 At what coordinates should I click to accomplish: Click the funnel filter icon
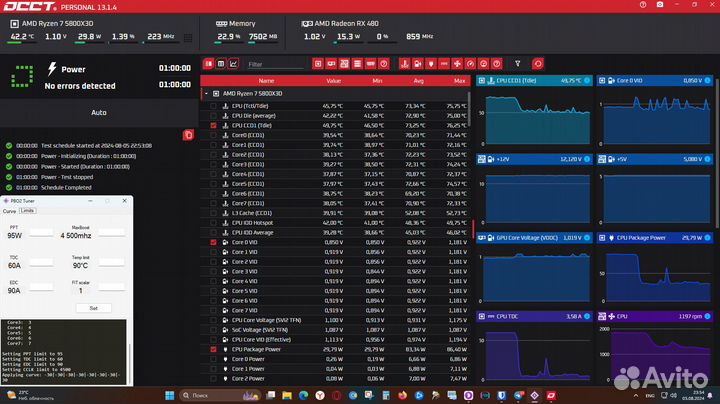click(x=518, y=64)
